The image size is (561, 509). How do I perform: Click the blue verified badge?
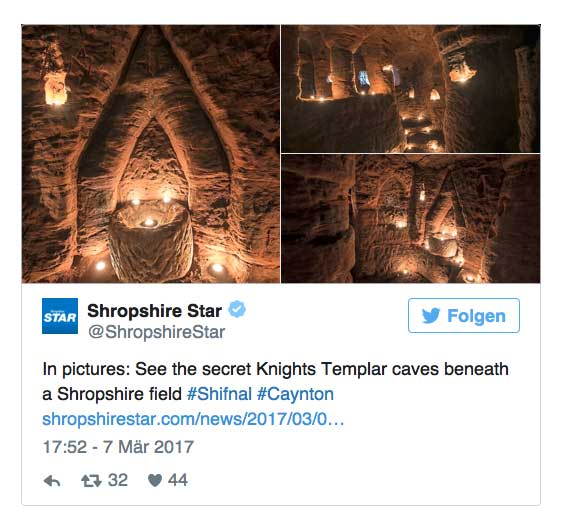click(237, 309)
